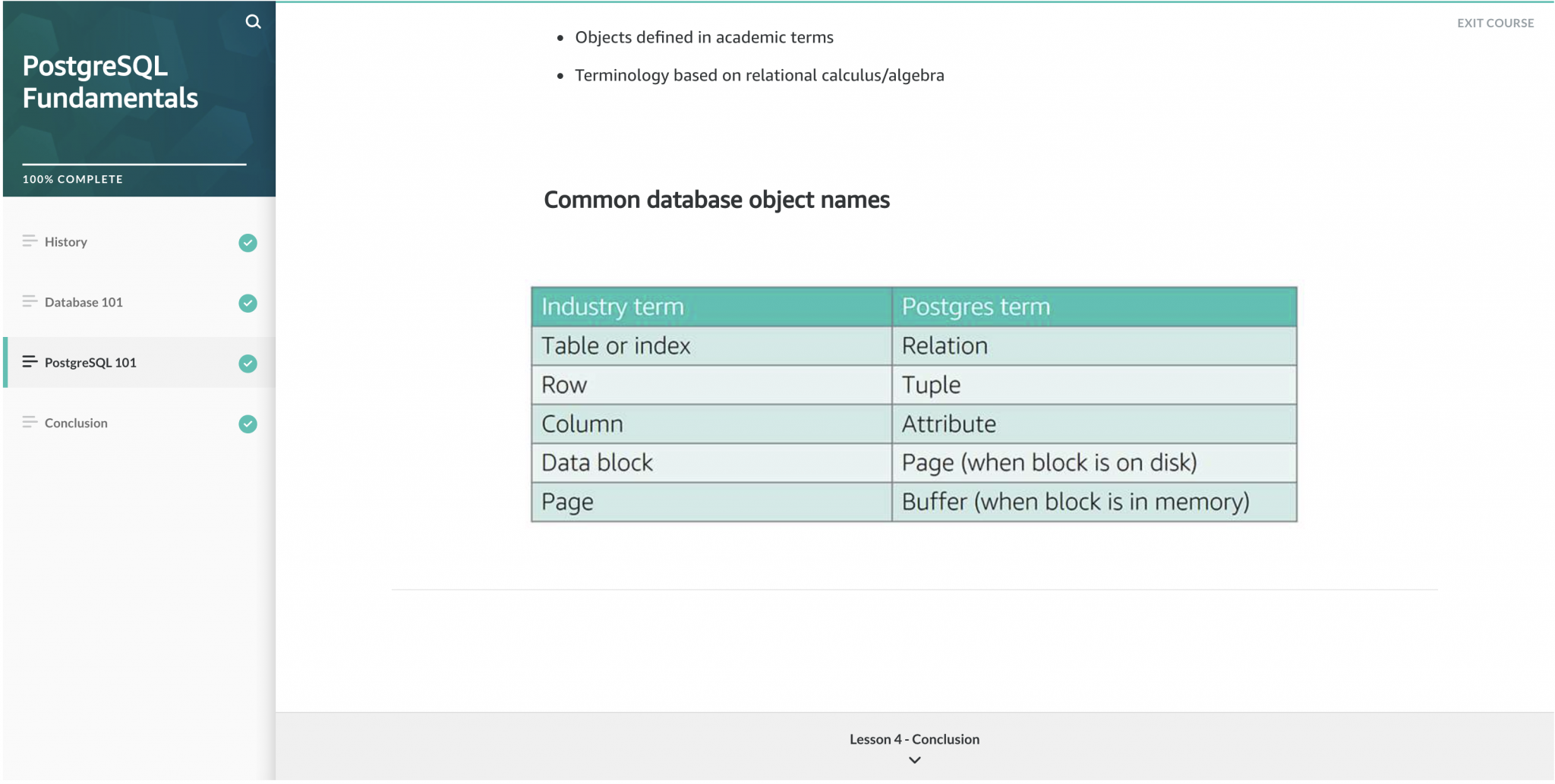Toggle the History completion checkmark
The height and width of the screenshot is (784, 1555).
(x=248, y=243)
